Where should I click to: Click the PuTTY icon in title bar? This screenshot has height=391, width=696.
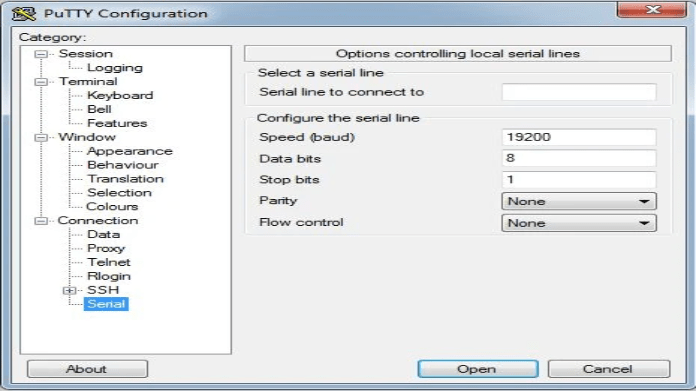tap(24, 14)
